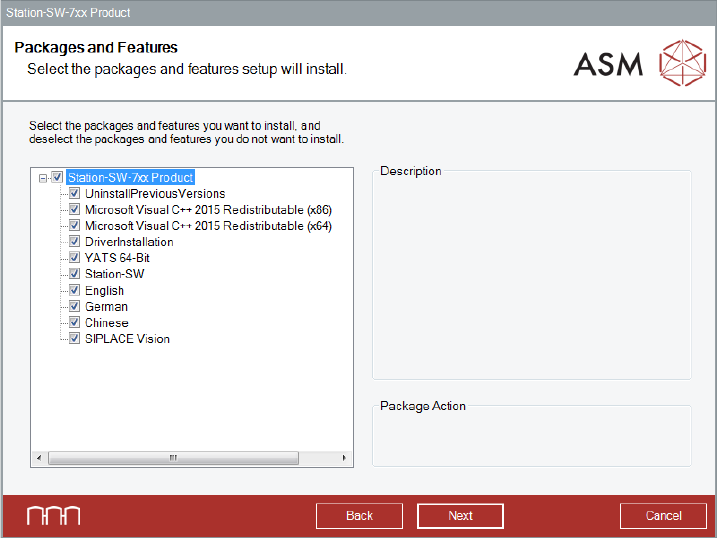Image resolution: width=717 pixels, height=538 pixels.
Task: Uncheck the Station-SW-7xx Product root checkbox
Action: (x=57, y=177)
